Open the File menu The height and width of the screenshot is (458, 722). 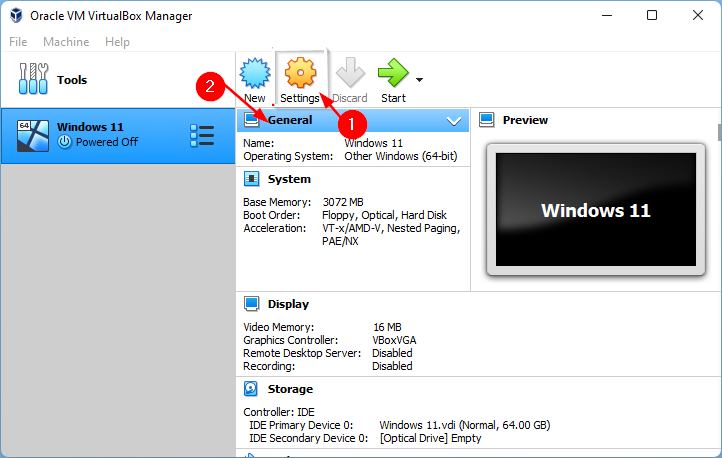[x=18, y=42]
